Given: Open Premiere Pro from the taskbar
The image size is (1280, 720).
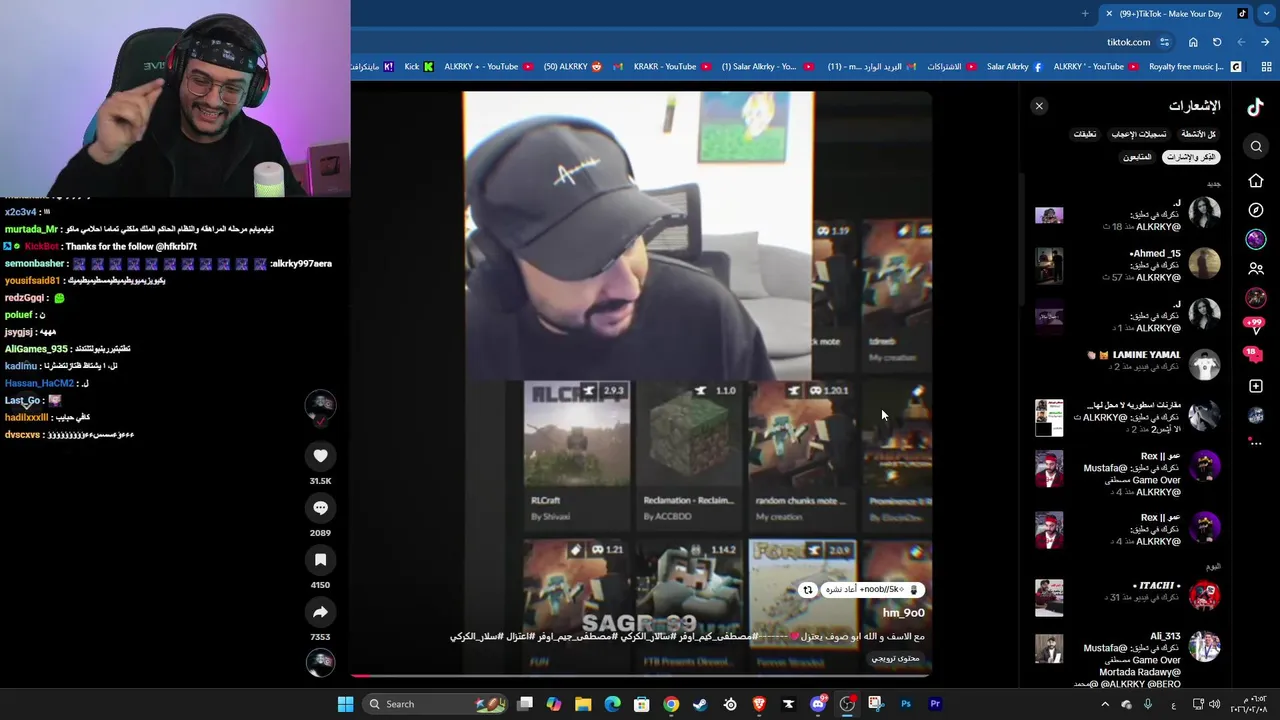Looking at the screenshot, I should point(935,704).
